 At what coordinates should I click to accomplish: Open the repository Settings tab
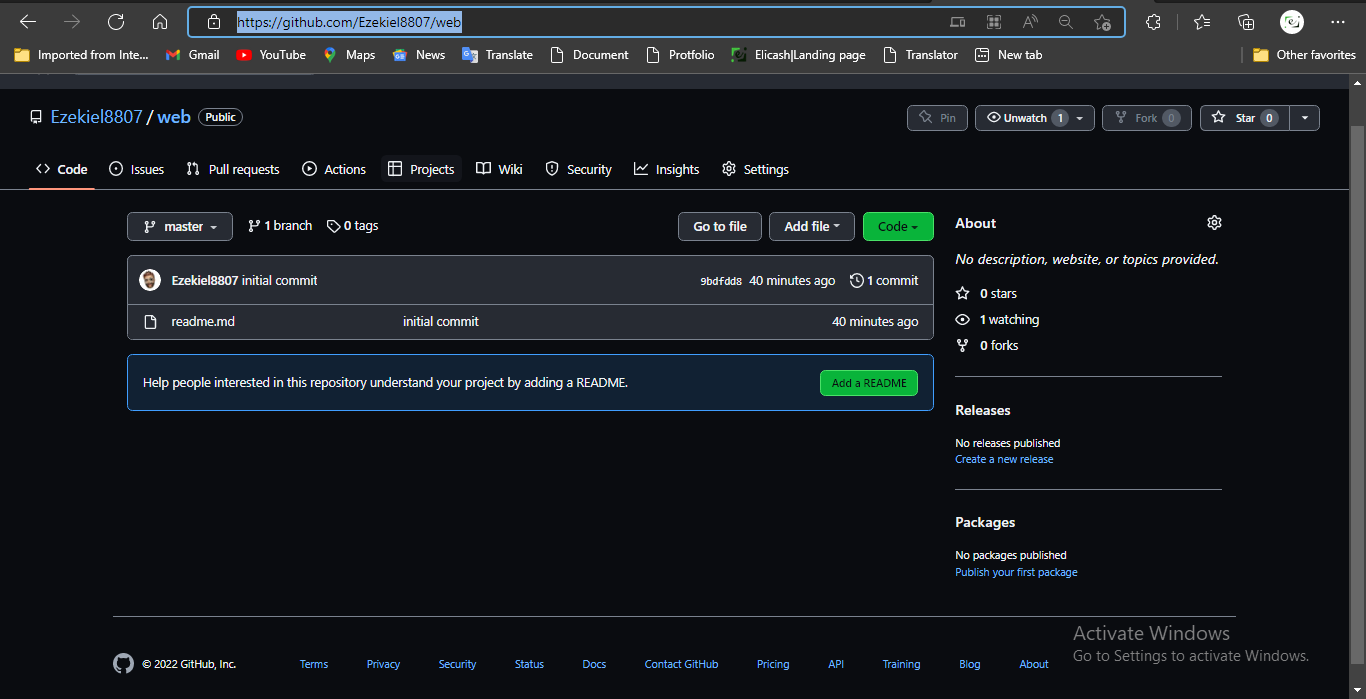point(755,169)
